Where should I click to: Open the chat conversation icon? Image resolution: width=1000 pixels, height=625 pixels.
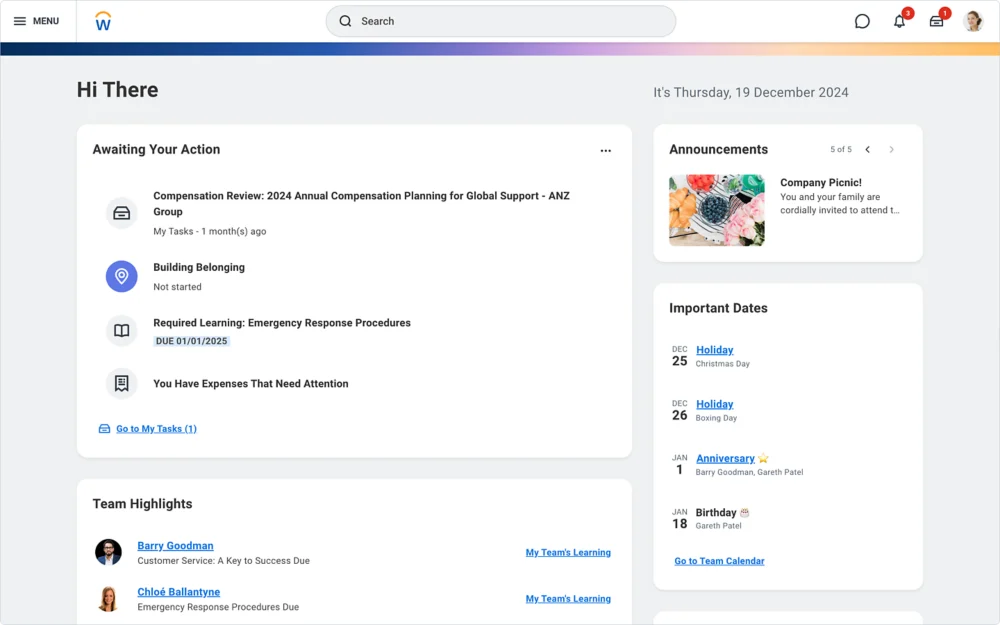[862, 21]
